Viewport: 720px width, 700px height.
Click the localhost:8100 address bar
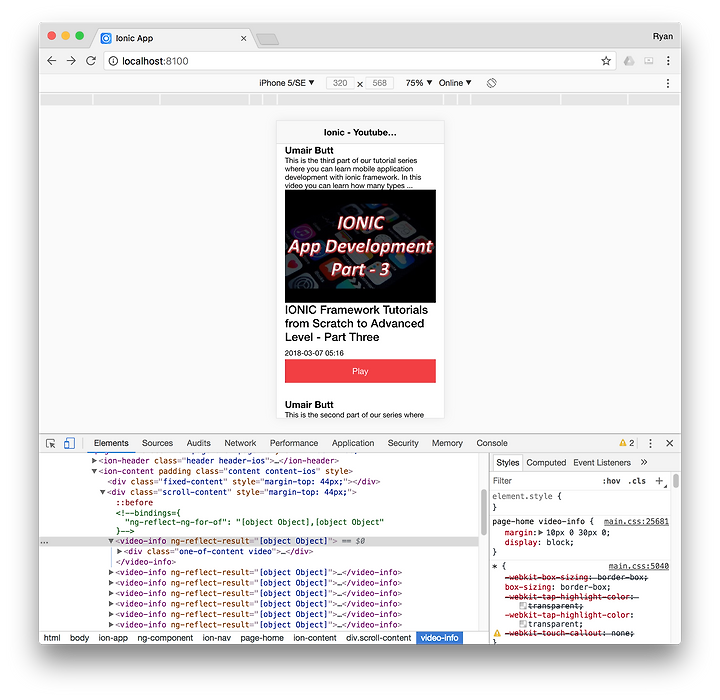point(358,61)
